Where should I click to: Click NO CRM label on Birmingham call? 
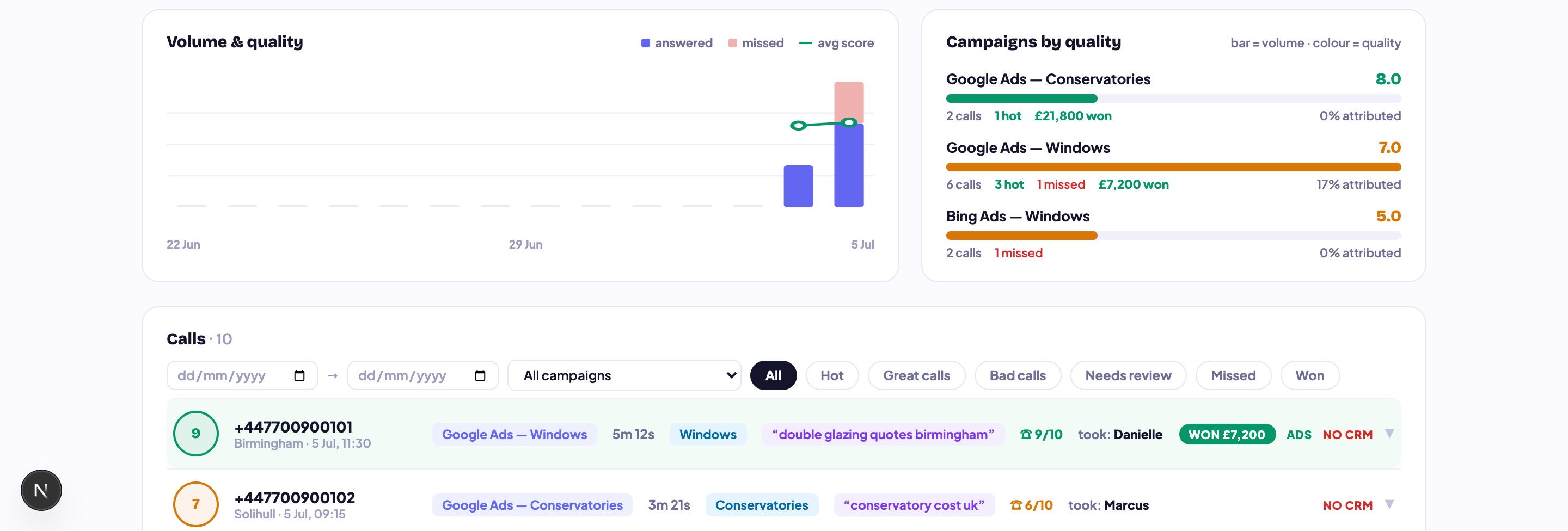pos(1347,435)
